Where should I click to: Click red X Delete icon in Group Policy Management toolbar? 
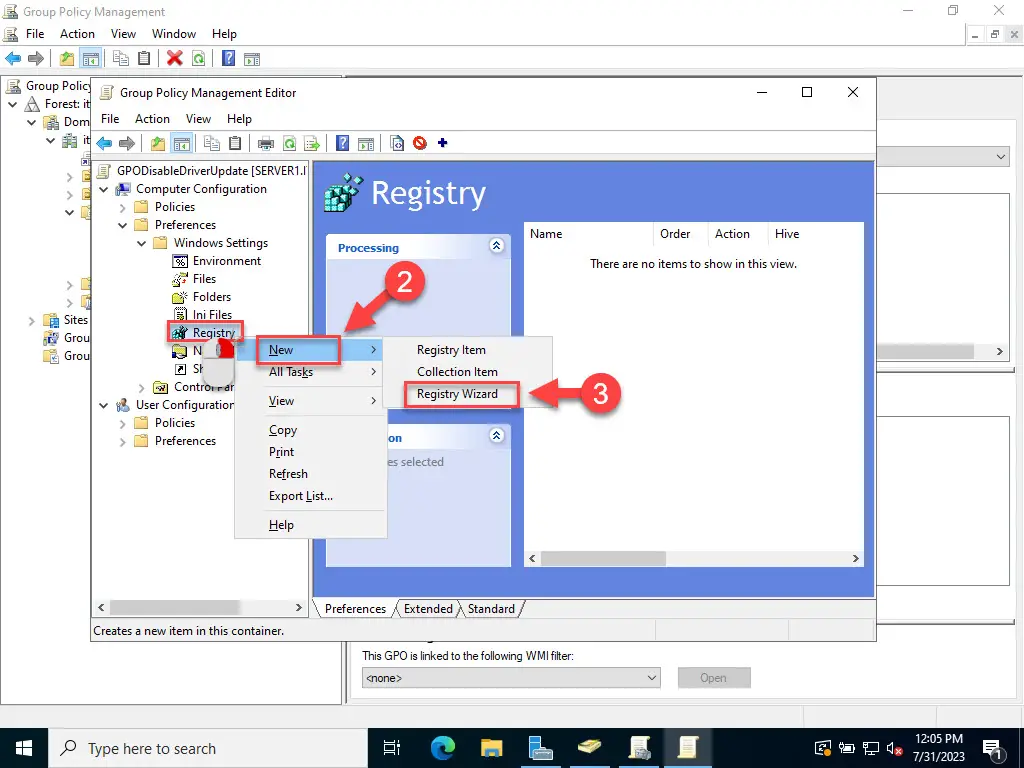pyautogui.click(x=174, y=58)
